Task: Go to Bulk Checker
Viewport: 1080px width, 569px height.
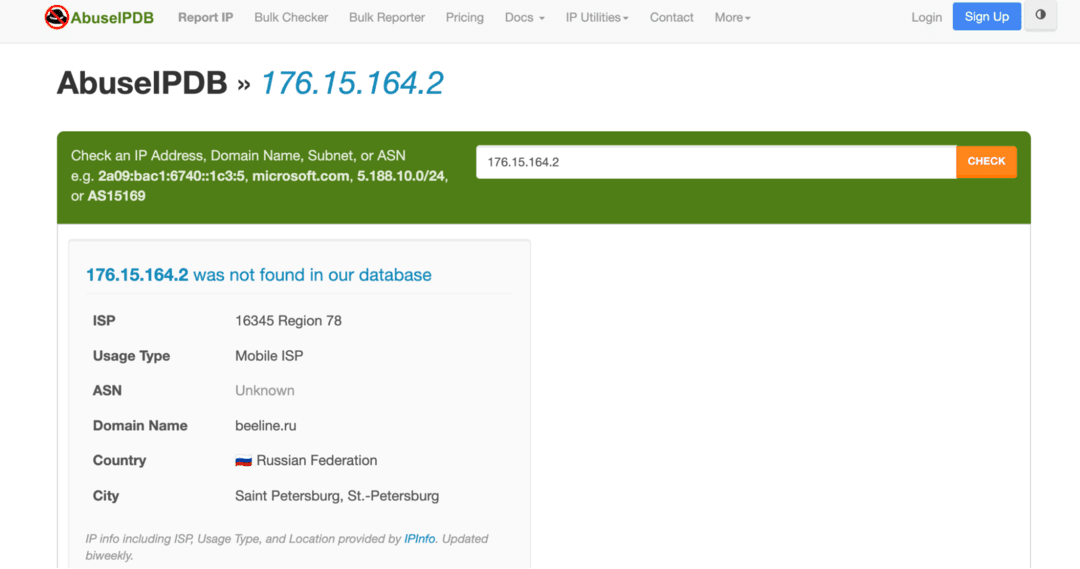Action: (x=291, y=17)
